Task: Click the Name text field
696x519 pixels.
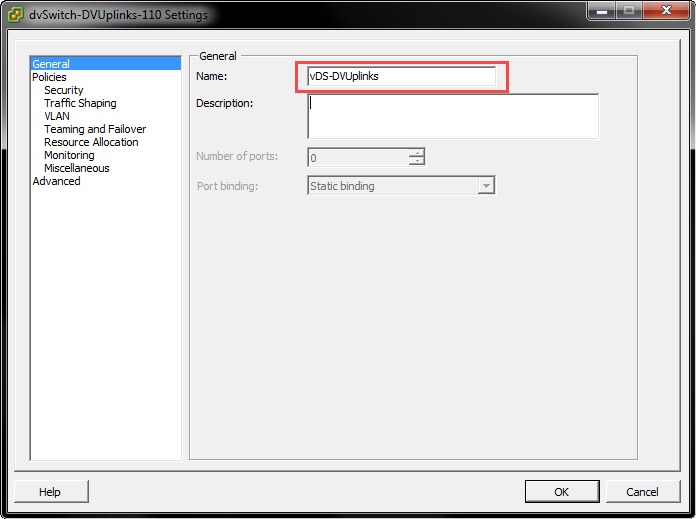Action: tap(402, 76)
